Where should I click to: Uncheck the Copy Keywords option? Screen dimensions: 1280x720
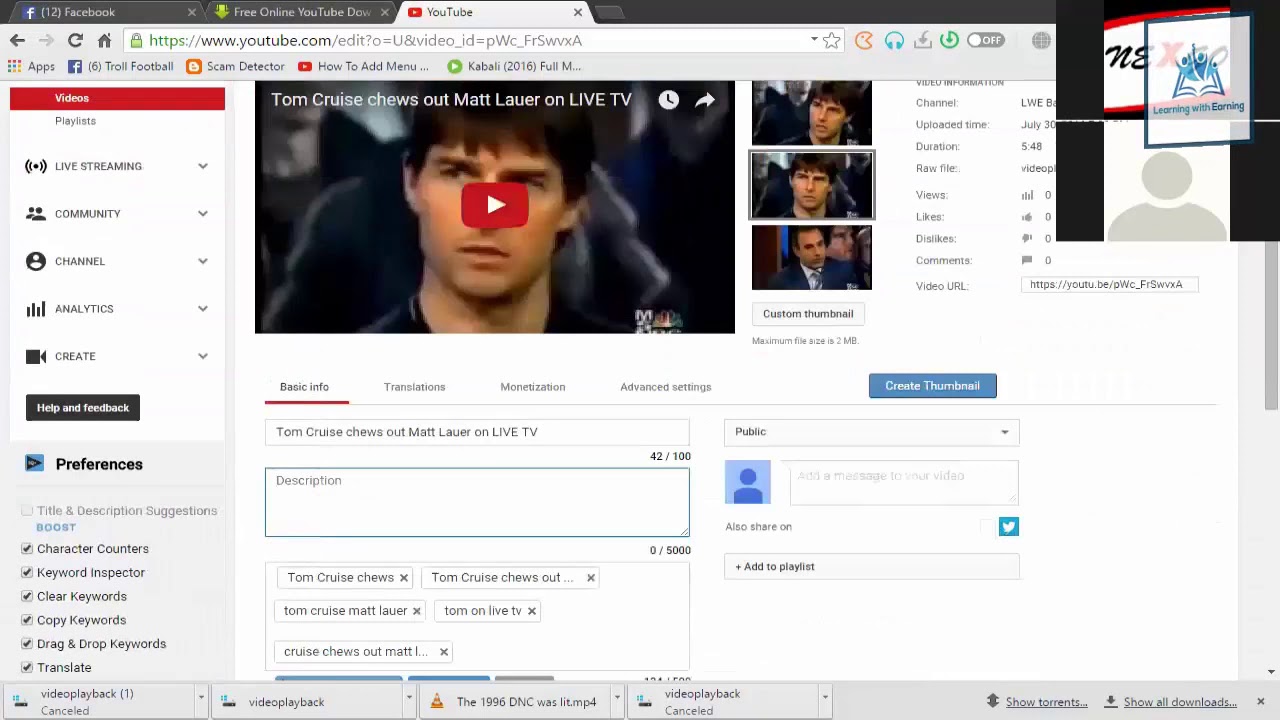(x=27, y=621)
